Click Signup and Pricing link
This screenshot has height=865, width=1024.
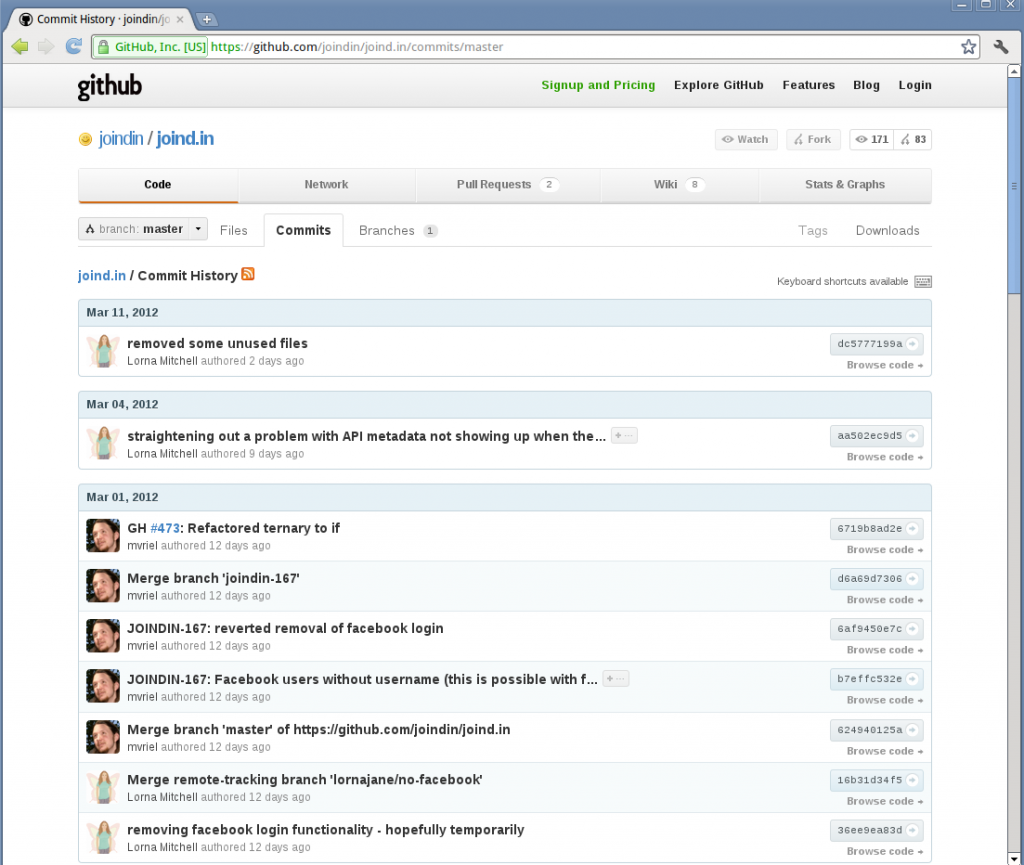[598, 85]
